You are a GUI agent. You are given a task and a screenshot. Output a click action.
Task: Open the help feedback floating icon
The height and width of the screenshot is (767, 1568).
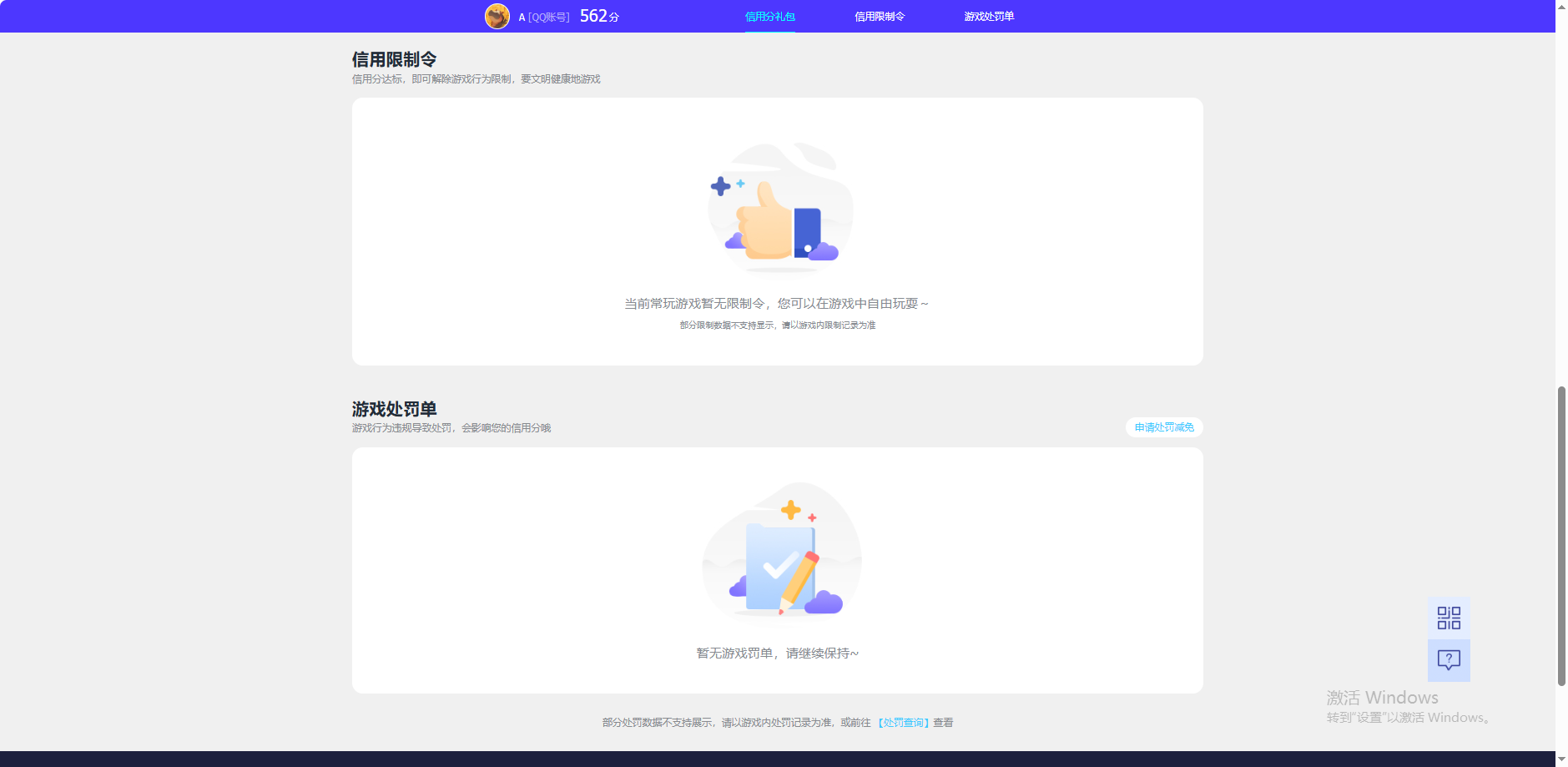tap(1449, 660)
